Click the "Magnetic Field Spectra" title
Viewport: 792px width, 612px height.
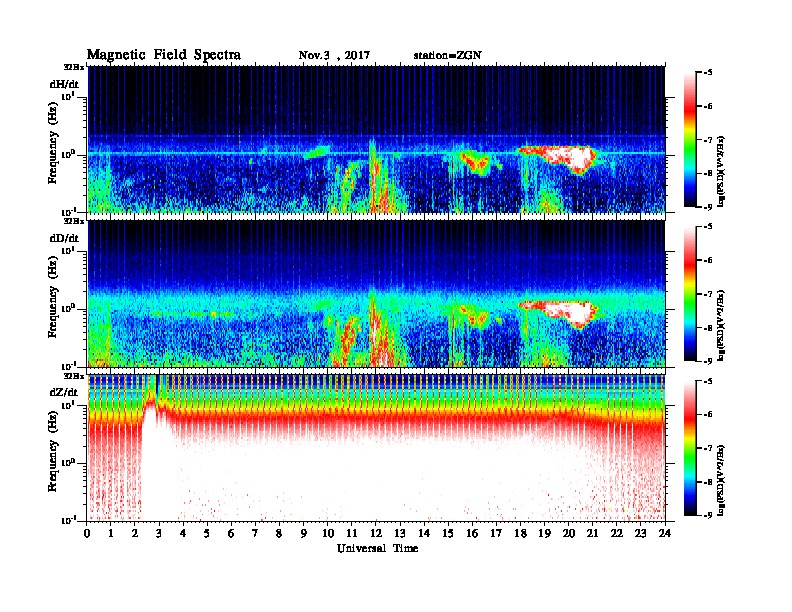click(164, 55)
